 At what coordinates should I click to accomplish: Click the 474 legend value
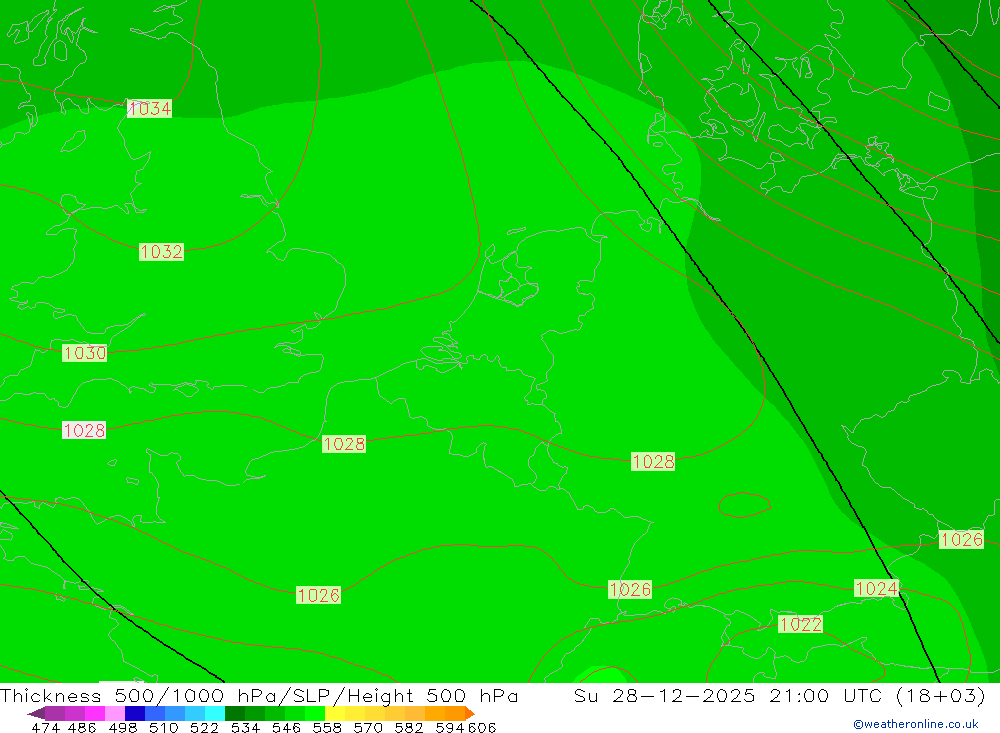45,728
